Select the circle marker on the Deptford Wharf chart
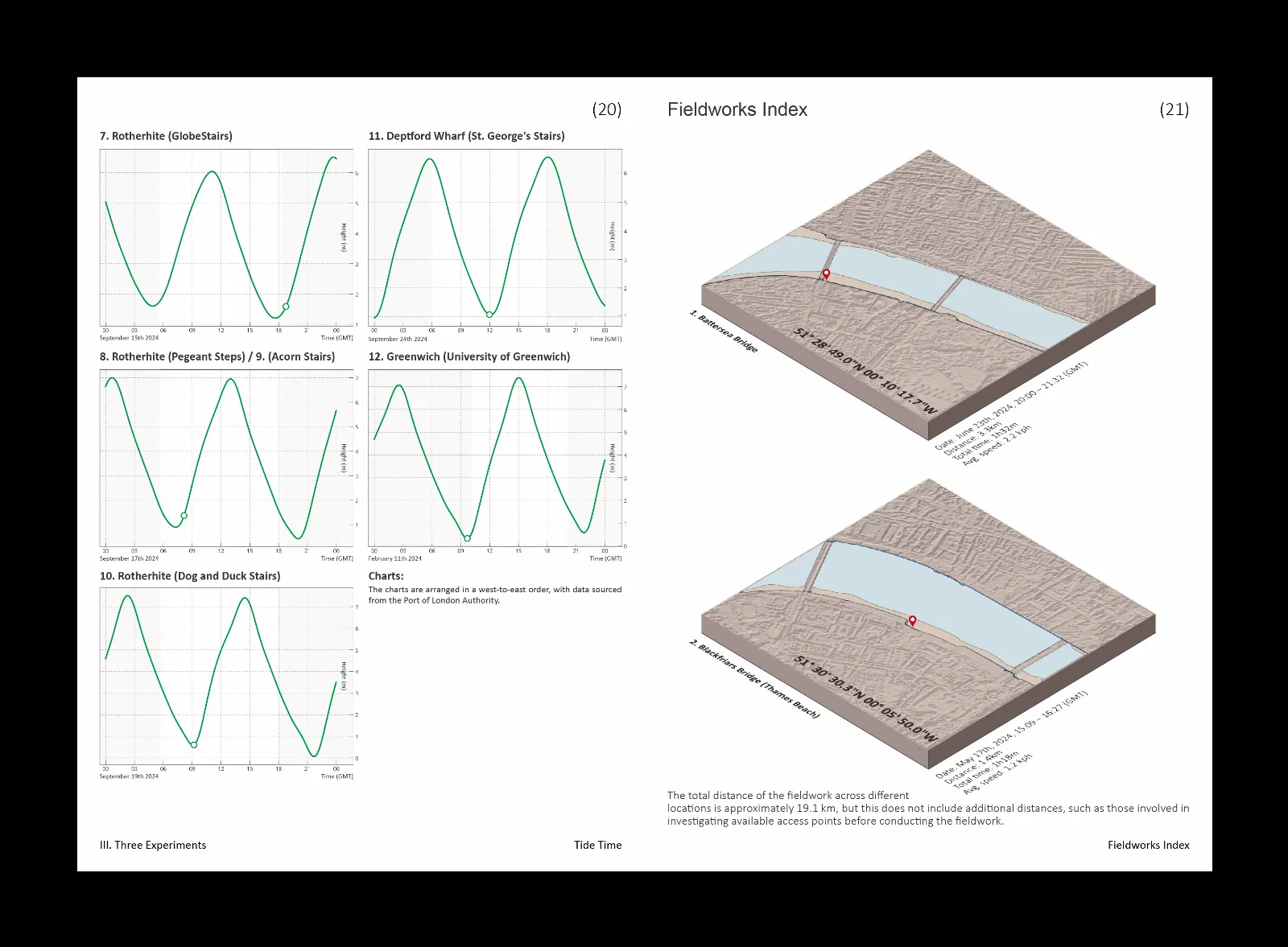1288x947 pixels. (x=489, y=315)
